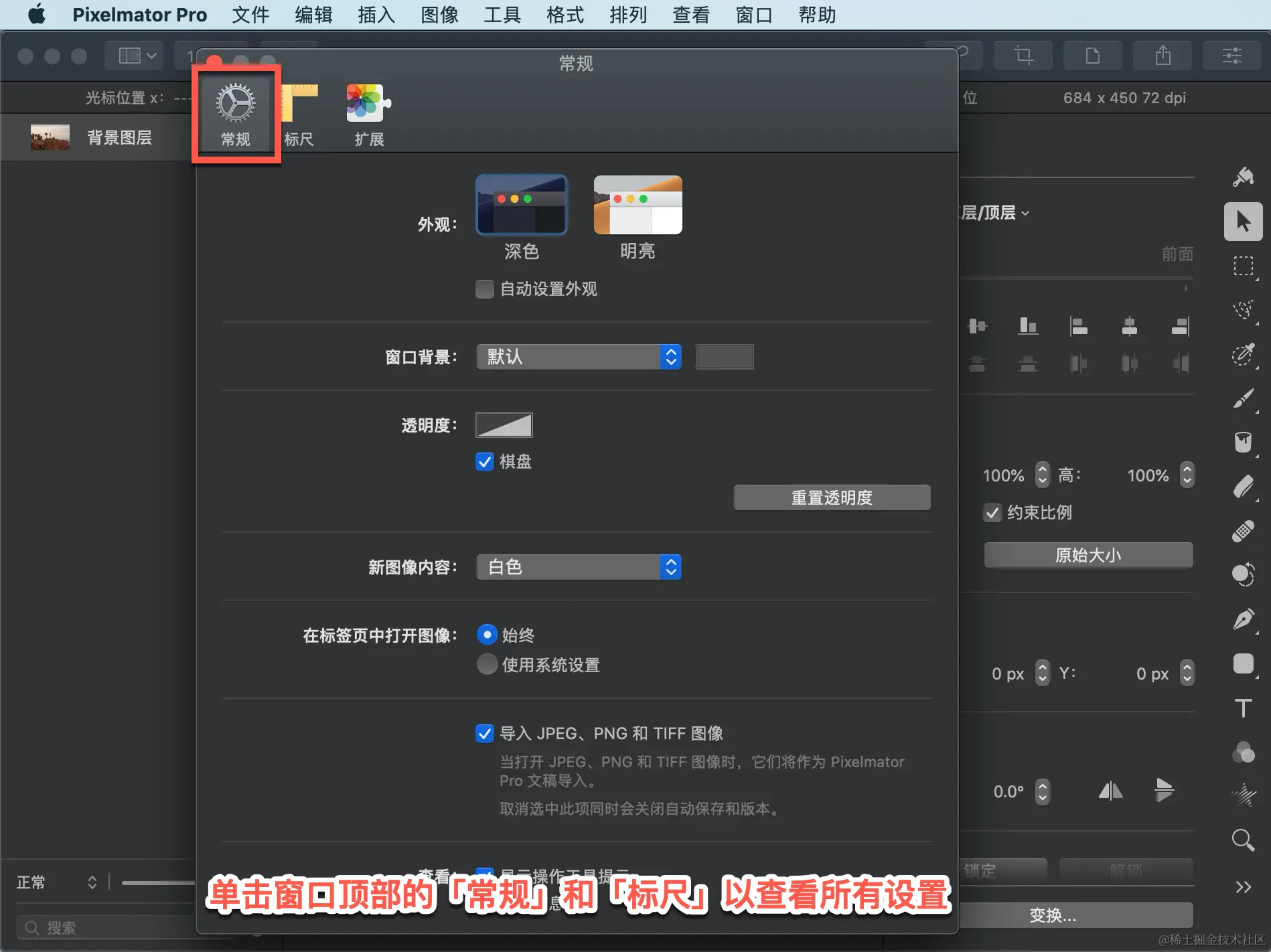This screenshot has width=1271, height=952.
Task: Adjust the width percentage stepper
Action: pyautogui.click(x=1042, y=475)
